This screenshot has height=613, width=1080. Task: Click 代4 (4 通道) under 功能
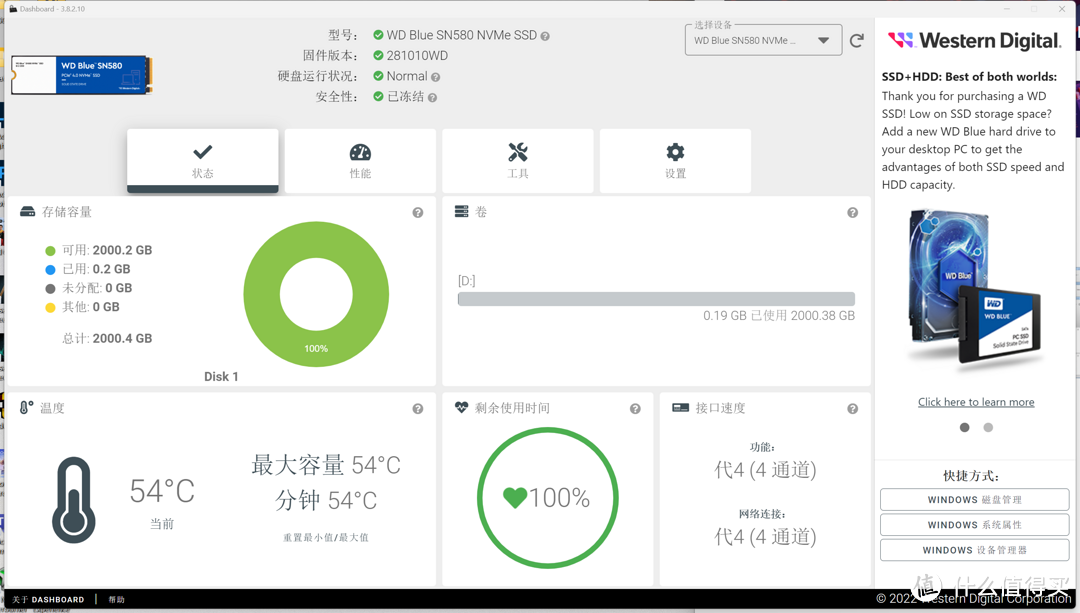pos(765,470)
